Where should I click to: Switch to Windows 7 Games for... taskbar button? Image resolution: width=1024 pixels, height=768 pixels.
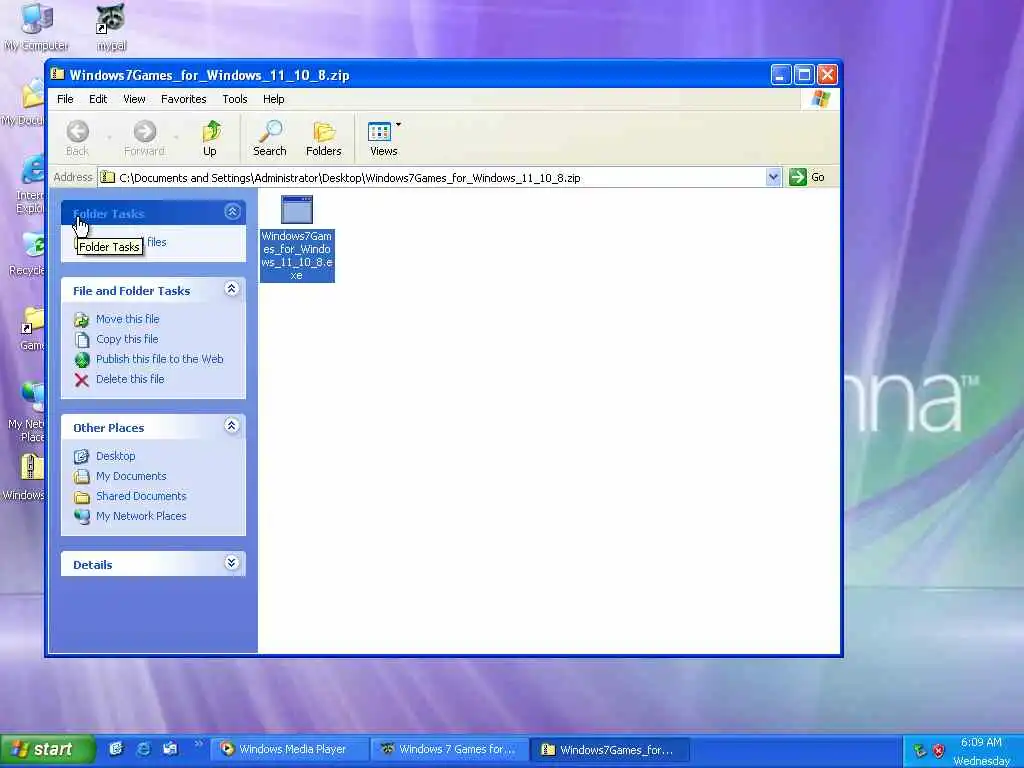tap(450, 749)
